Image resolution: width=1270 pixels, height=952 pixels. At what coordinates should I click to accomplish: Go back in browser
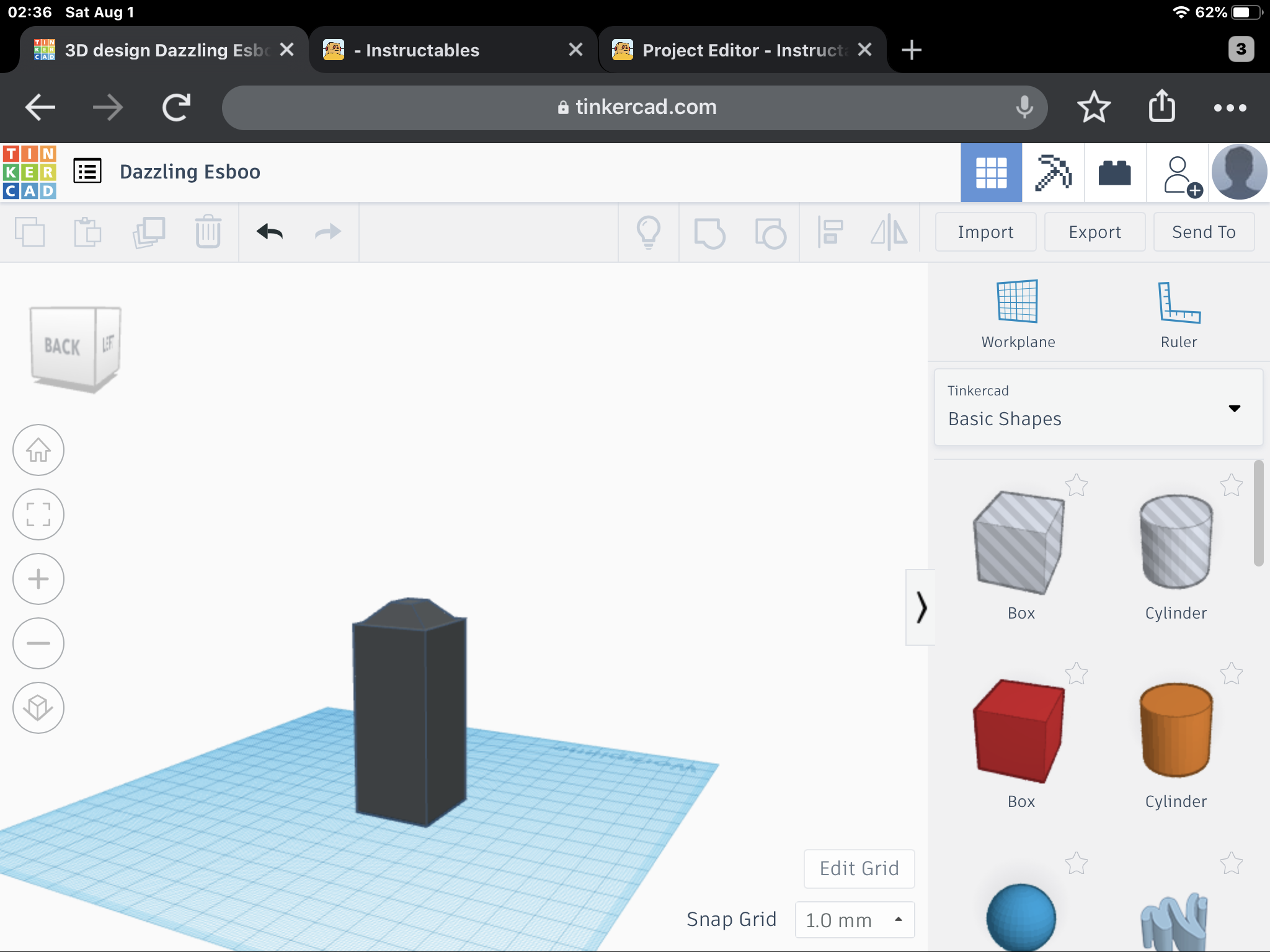click(40, 108)
